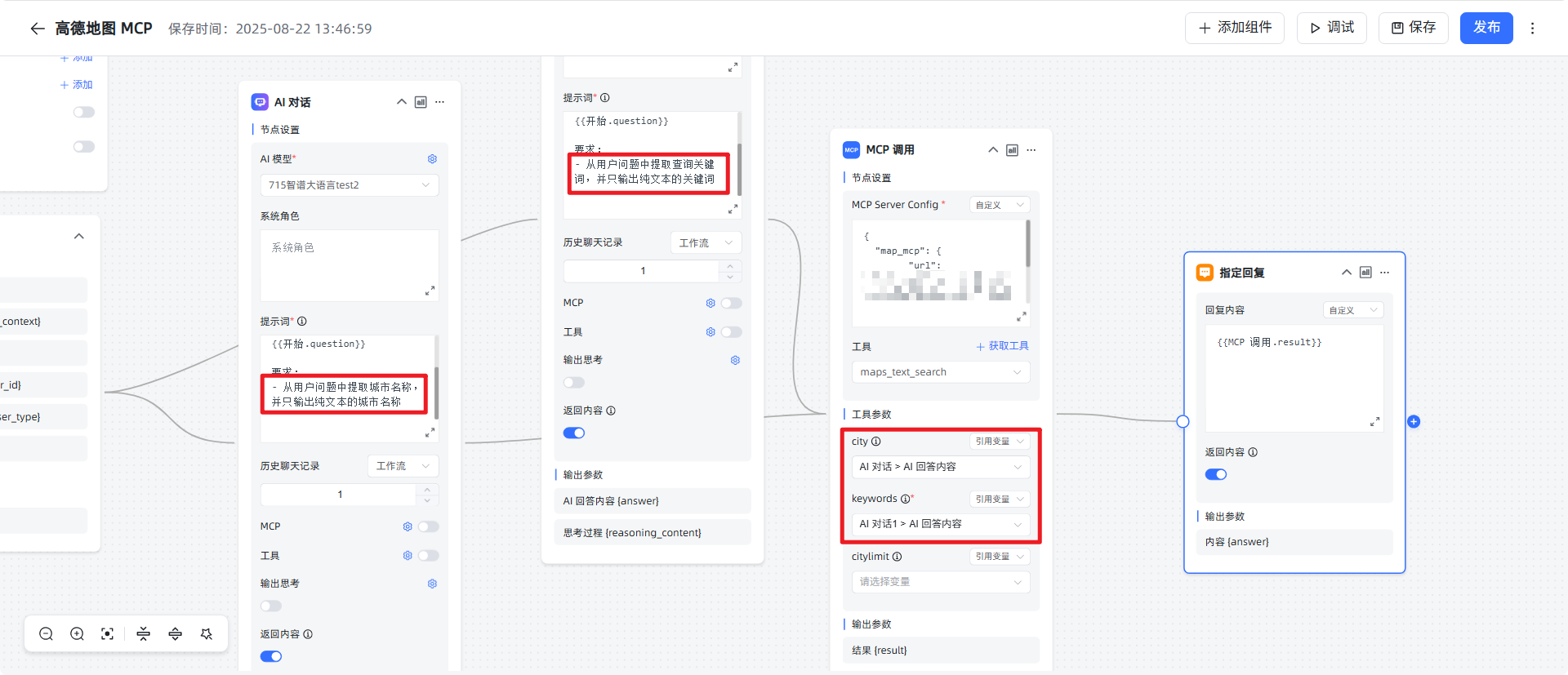Increment history count stepper in middle AI node
The image size is (1568, 675).
coord(730,266)
